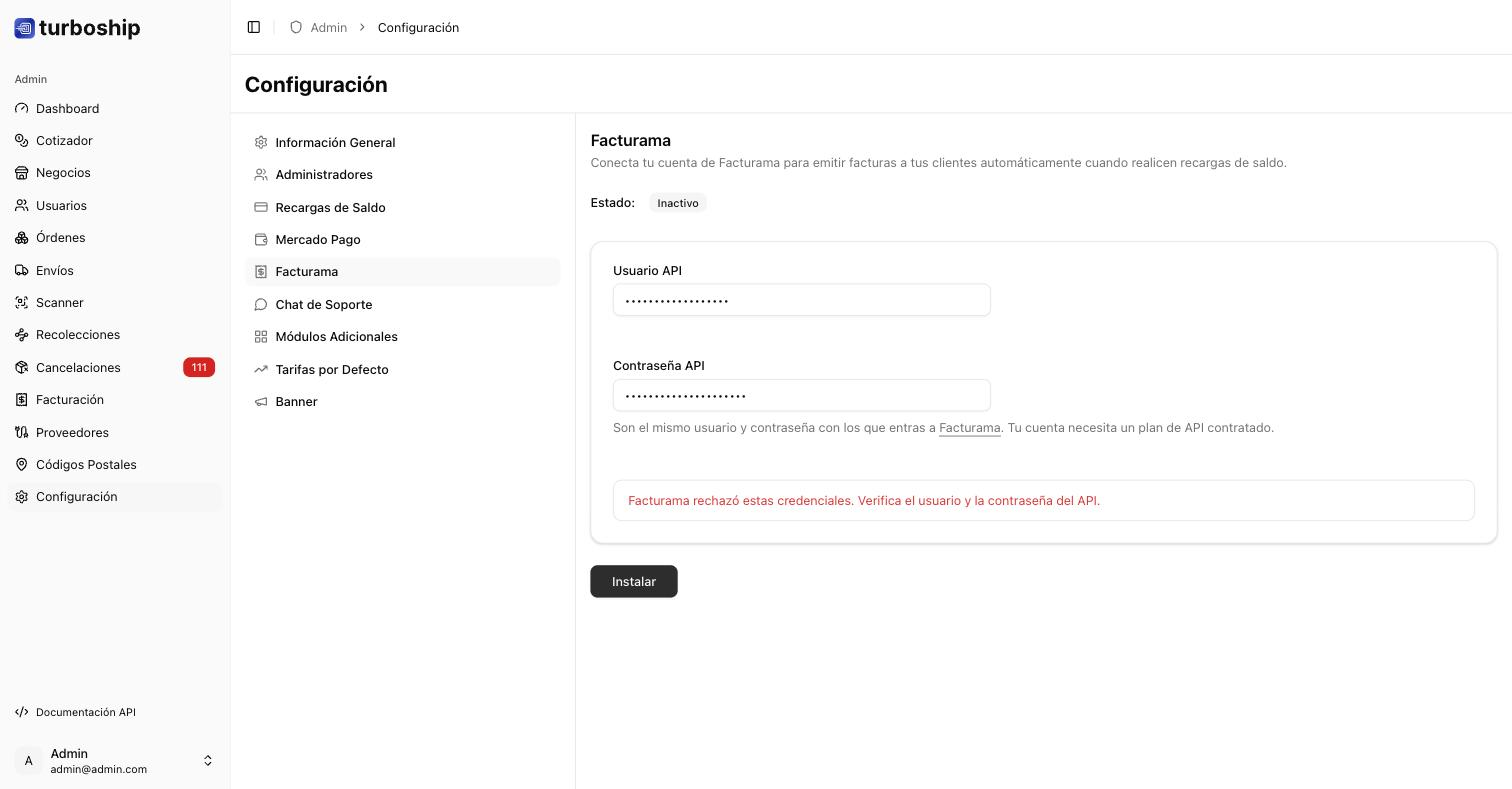Expand the Admin account switcher chevrons
1512x789 pixels.
tap(208, 761)
